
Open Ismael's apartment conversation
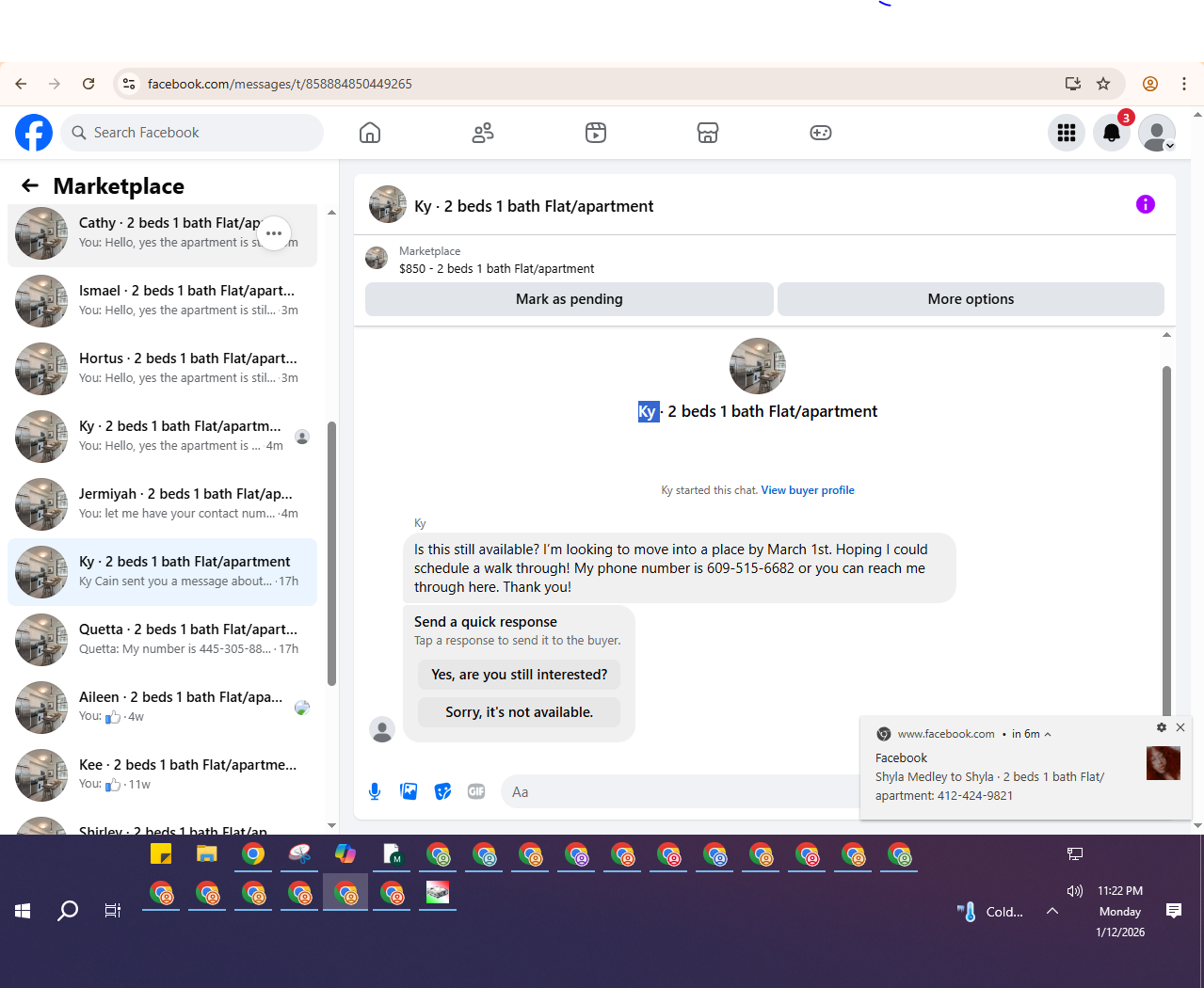coord(162,300)
